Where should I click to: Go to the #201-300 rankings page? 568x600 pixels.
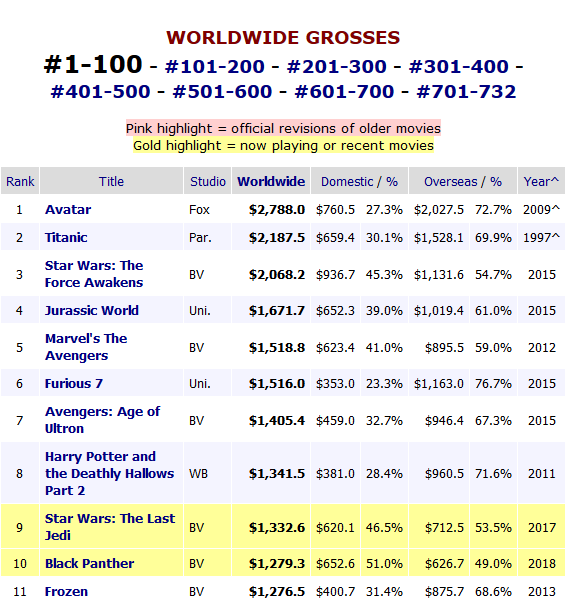point(337,67)
